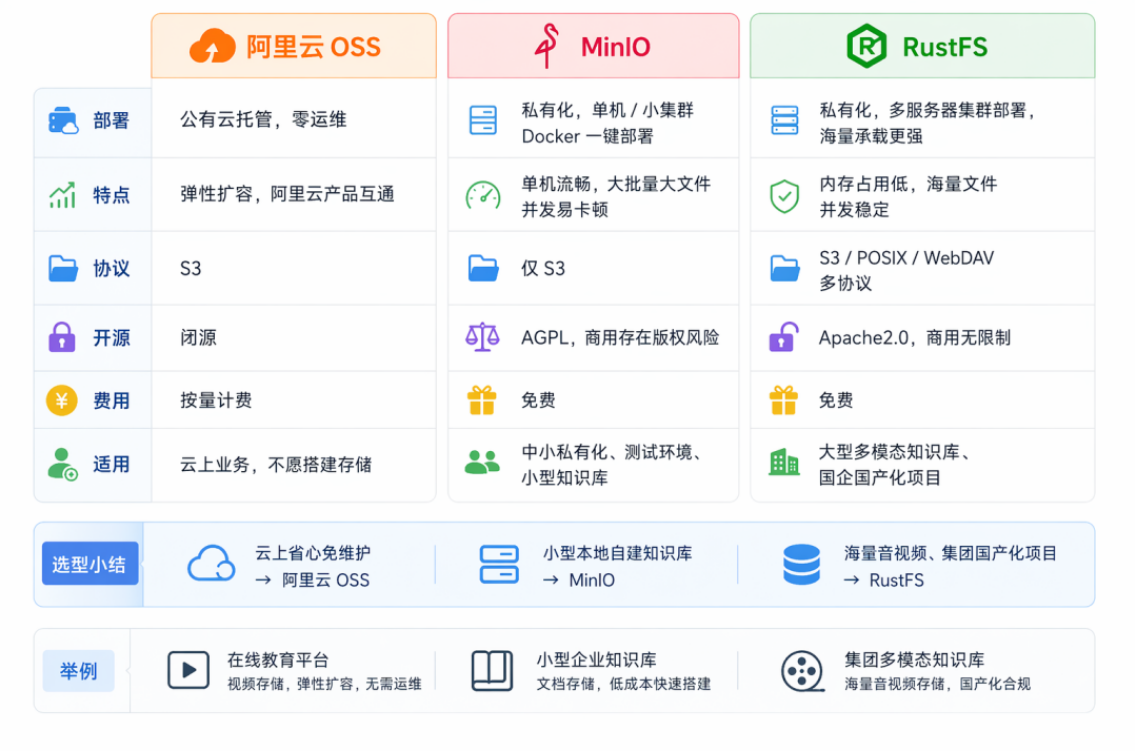Viewport: 1135px width, 751px height.
Task: Click the 费用 row label
Action: coord(111,400)
